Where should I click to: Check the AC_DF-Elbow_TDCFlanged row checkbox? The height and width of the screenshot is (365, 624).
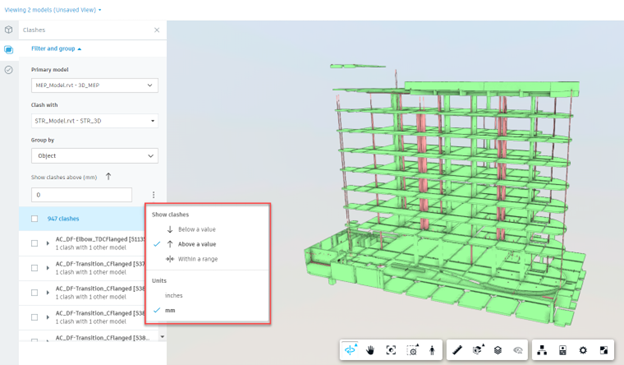[35, 243]
